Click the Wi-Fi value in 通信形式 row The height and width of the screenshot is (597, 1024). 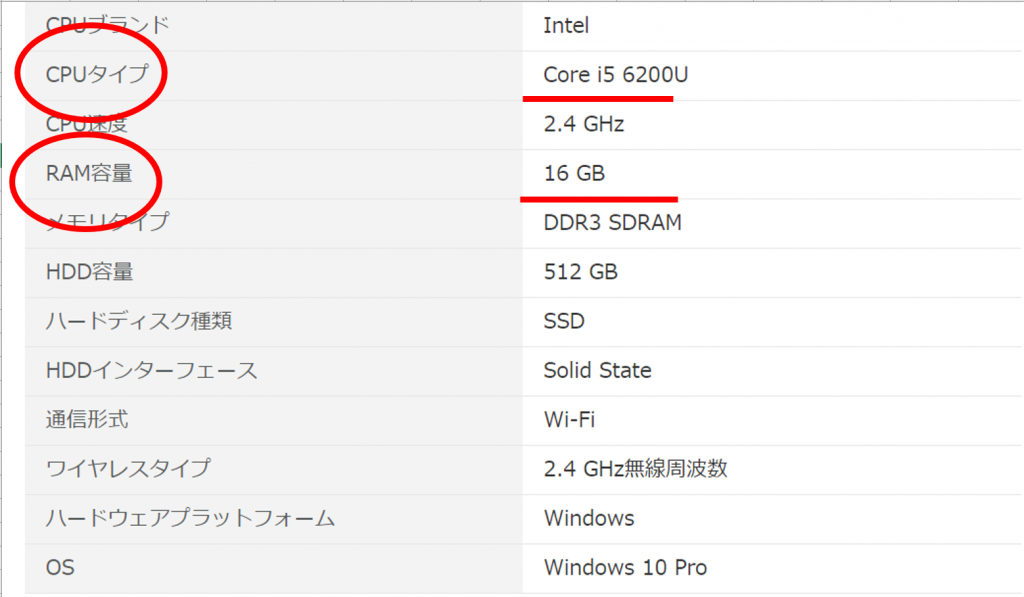pos(569,419)
